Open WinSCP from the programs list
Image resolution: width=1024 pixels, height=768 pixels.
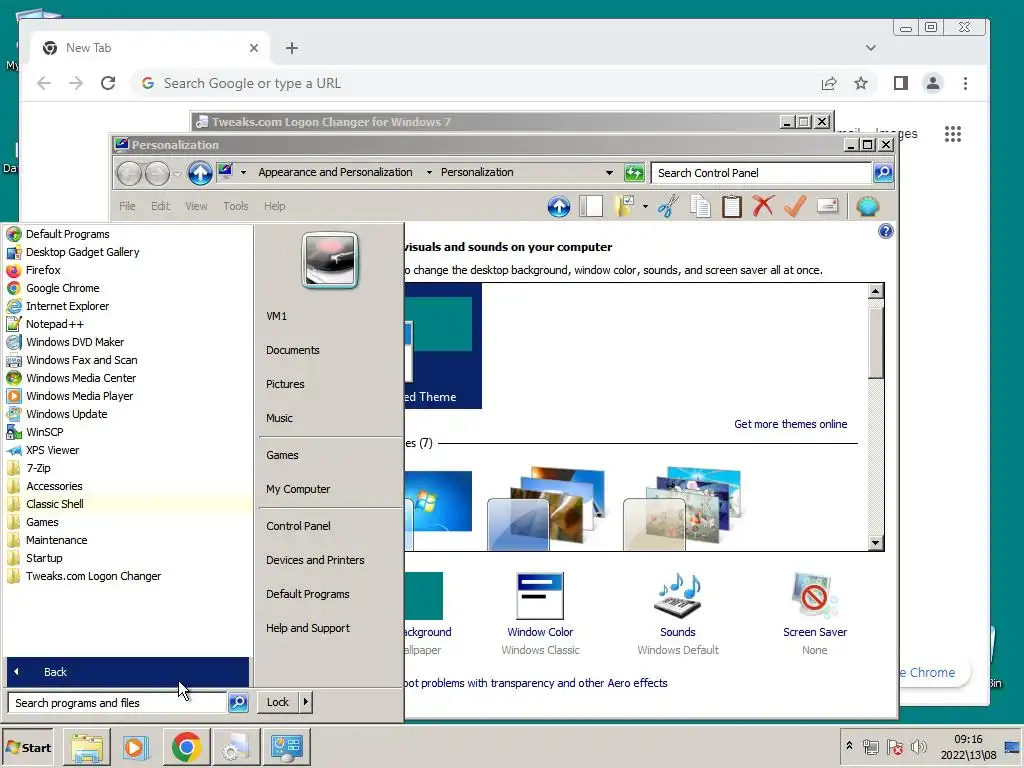128,432
